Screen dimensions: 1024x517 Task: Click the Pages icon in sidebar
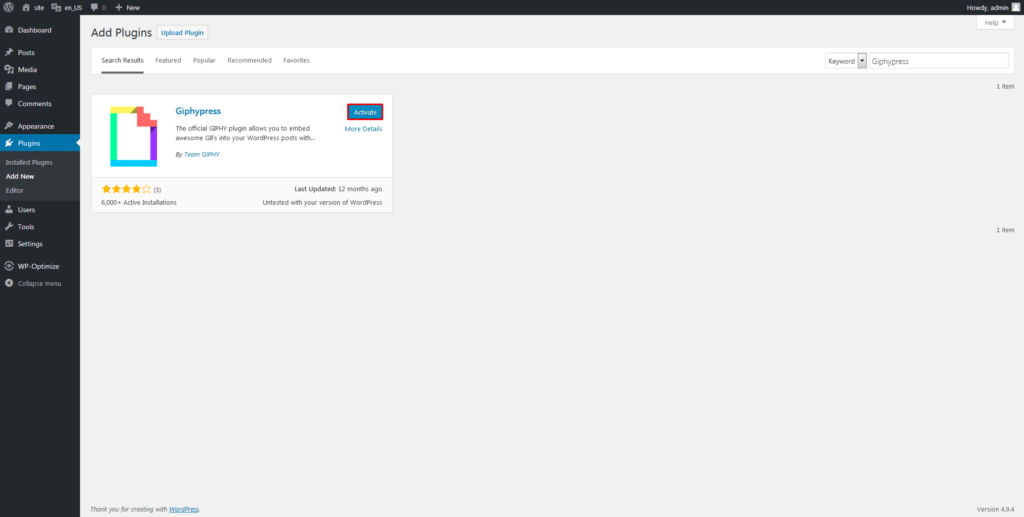click(x=9, y=86)
